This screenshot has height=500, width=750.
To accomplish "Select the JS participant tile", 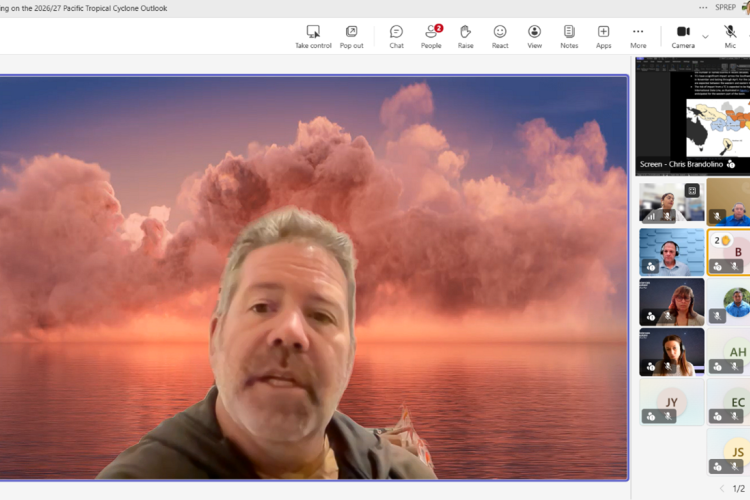I will click(x=728, y=452).
